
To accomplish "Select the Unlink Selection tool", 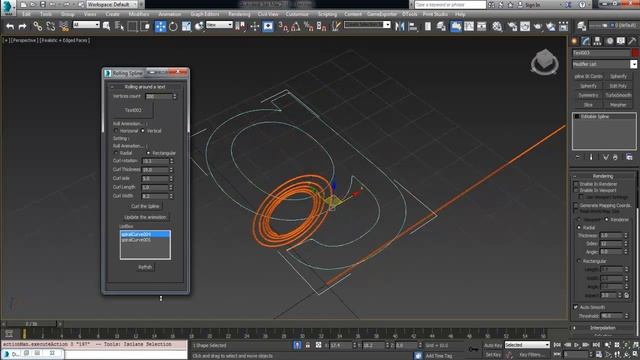I will (x=51, y=27).
